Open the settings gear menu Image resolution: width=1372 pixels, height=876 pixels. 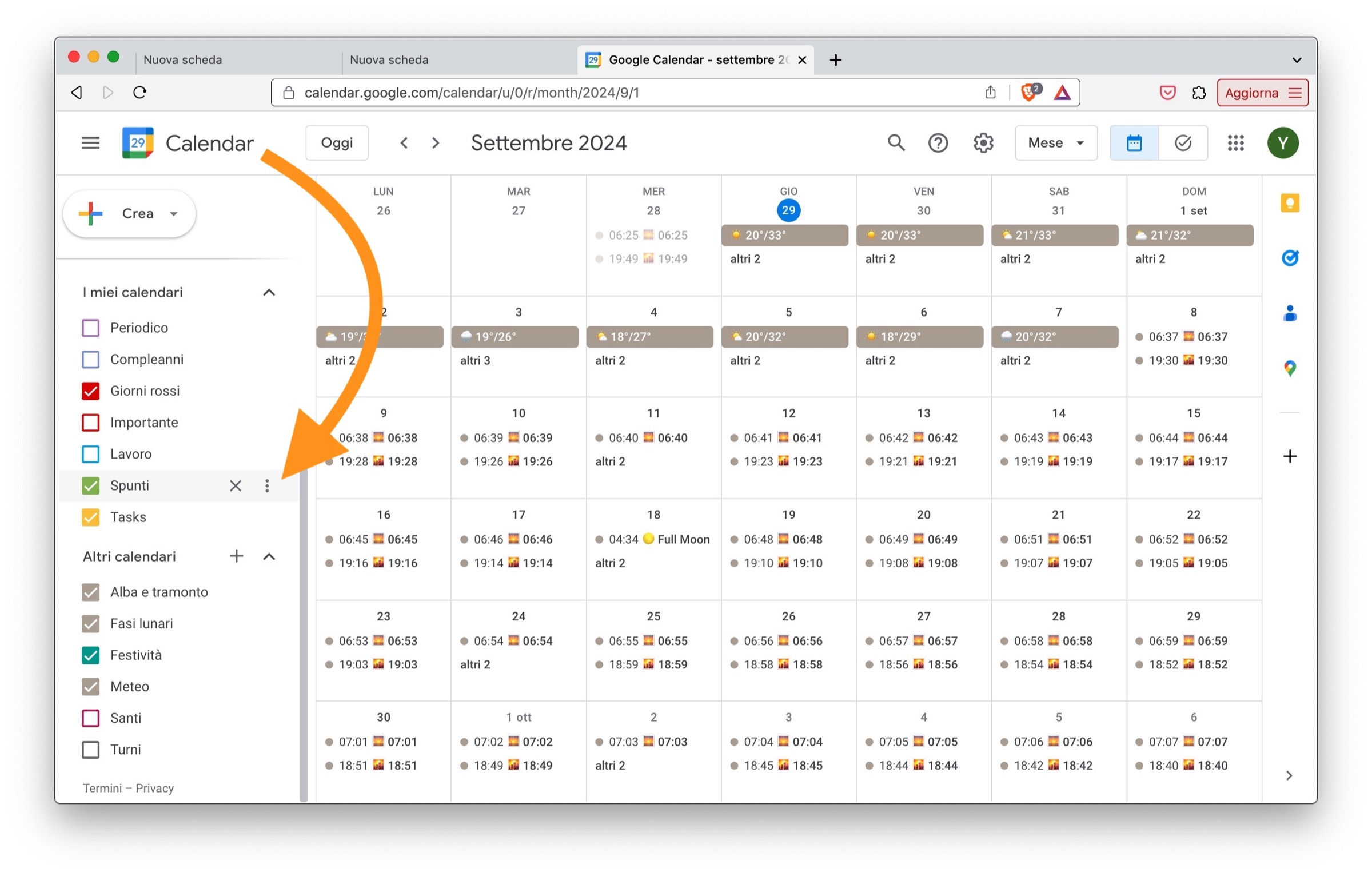pos(983,142)
